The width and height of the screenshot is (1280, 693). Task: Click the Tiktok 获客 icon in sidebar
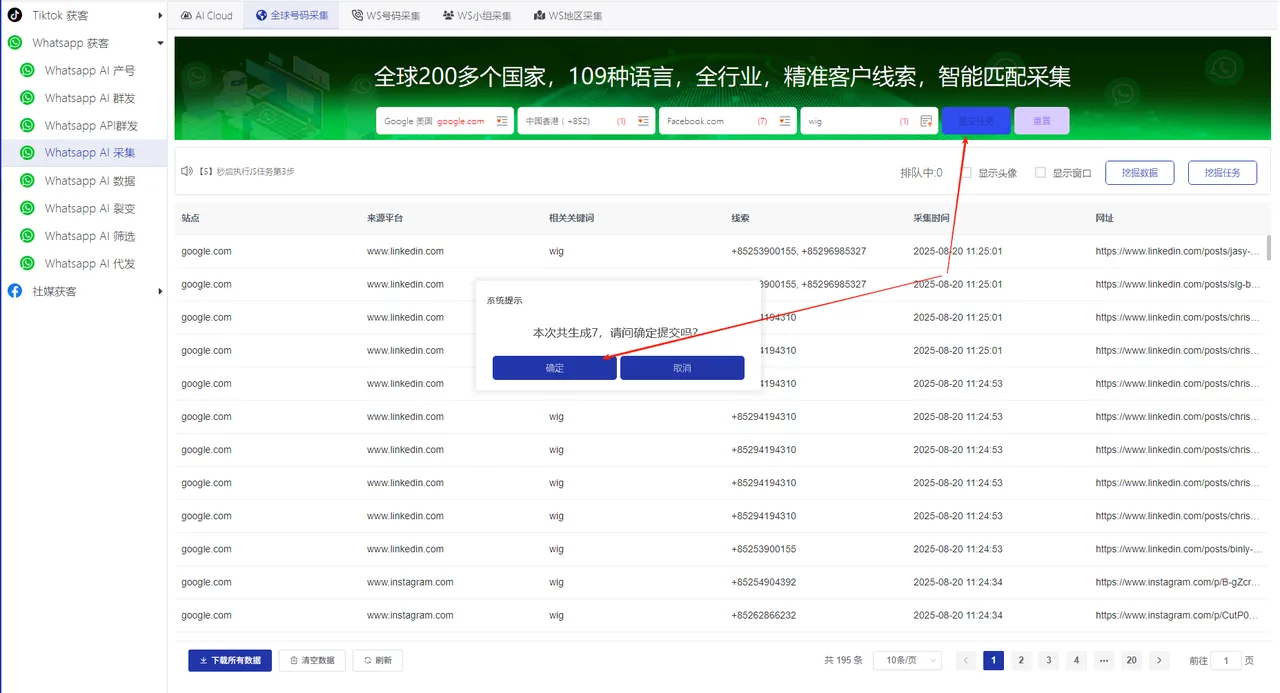pos(15,15)
